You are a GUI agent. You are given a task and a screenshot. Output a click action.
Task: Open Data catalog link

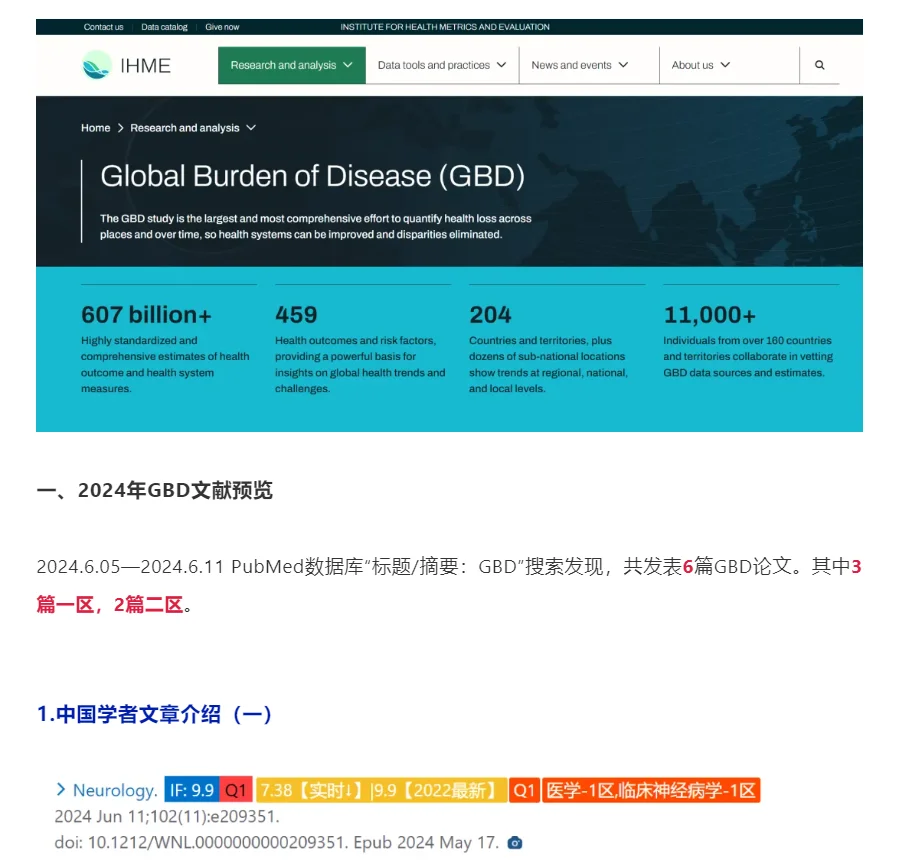[164, 27]
